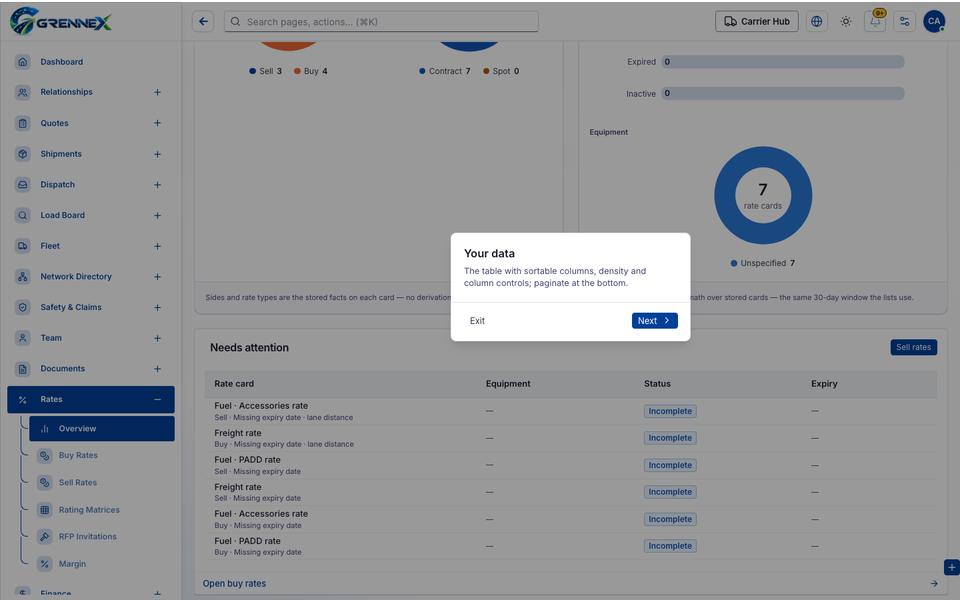The height and width of the screenshot is (600, 960).
Task: Select the Overview submenu item
Action: (102, 429)
